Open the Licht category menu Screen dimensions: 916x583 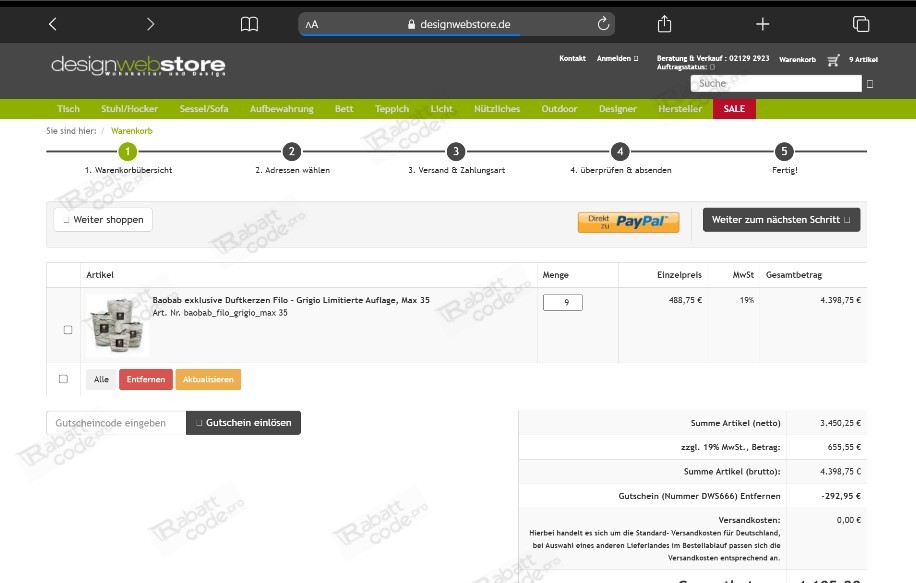(442, 109)
